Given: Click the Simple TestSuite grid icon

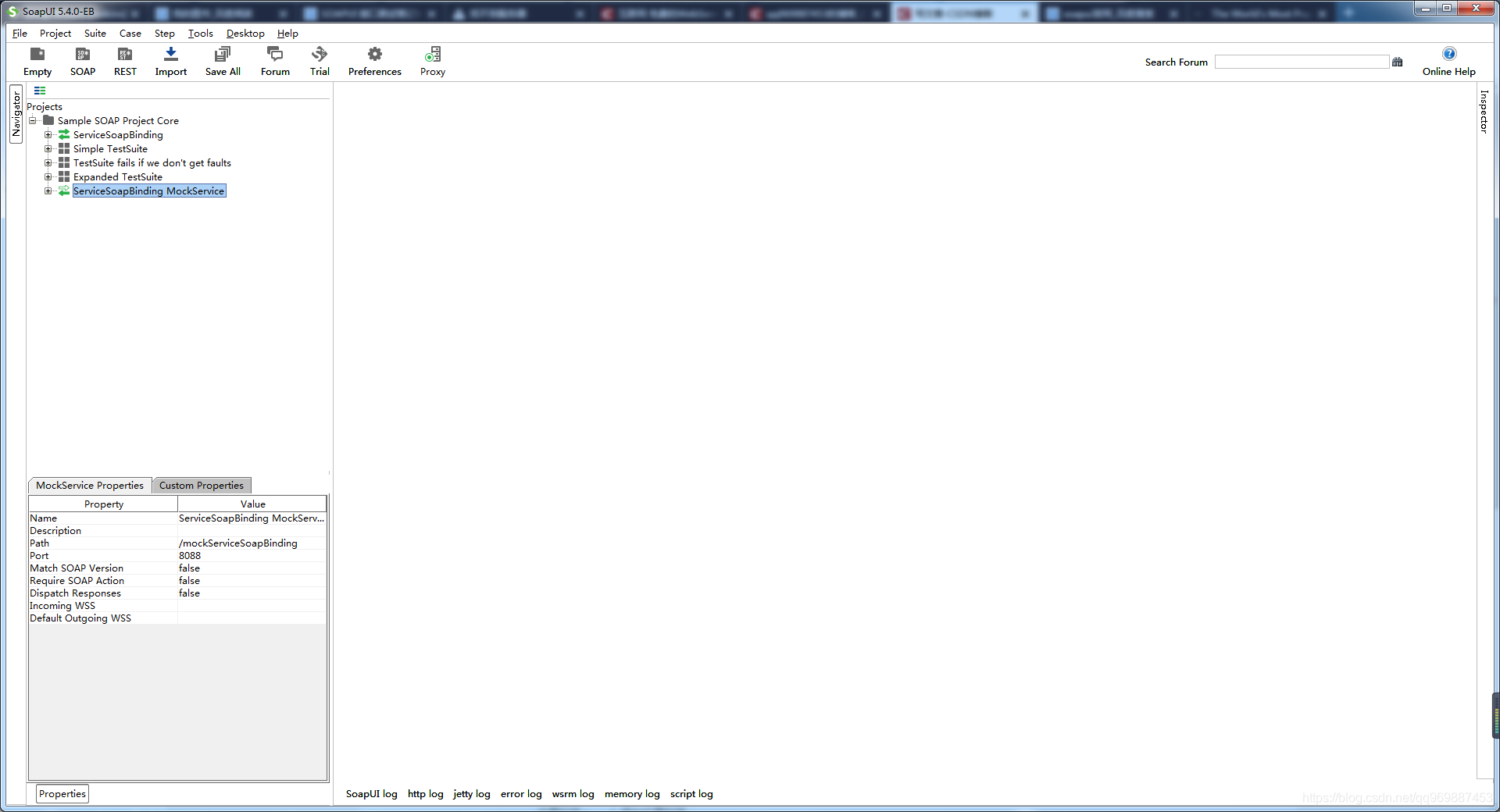Looking at the screenshot, I should [64, 148].
